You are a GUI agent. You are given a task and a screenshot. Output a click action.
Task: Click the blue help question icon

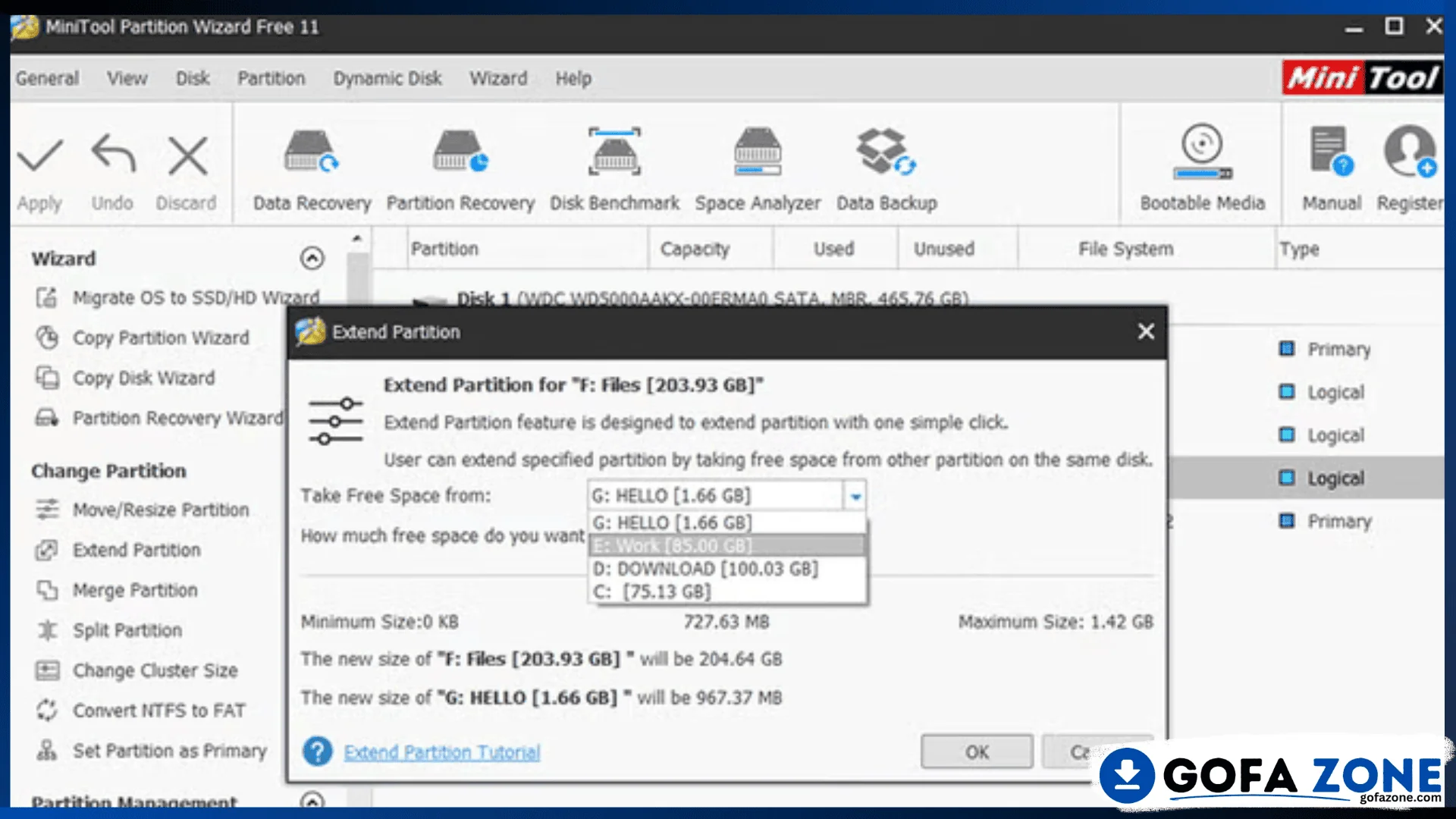tap(318, 752)
